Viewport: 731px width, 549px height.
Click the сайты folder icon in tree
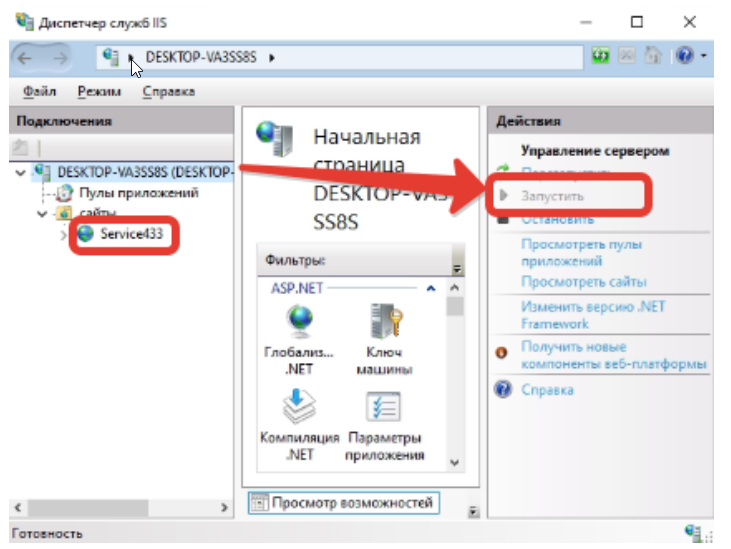64,213
